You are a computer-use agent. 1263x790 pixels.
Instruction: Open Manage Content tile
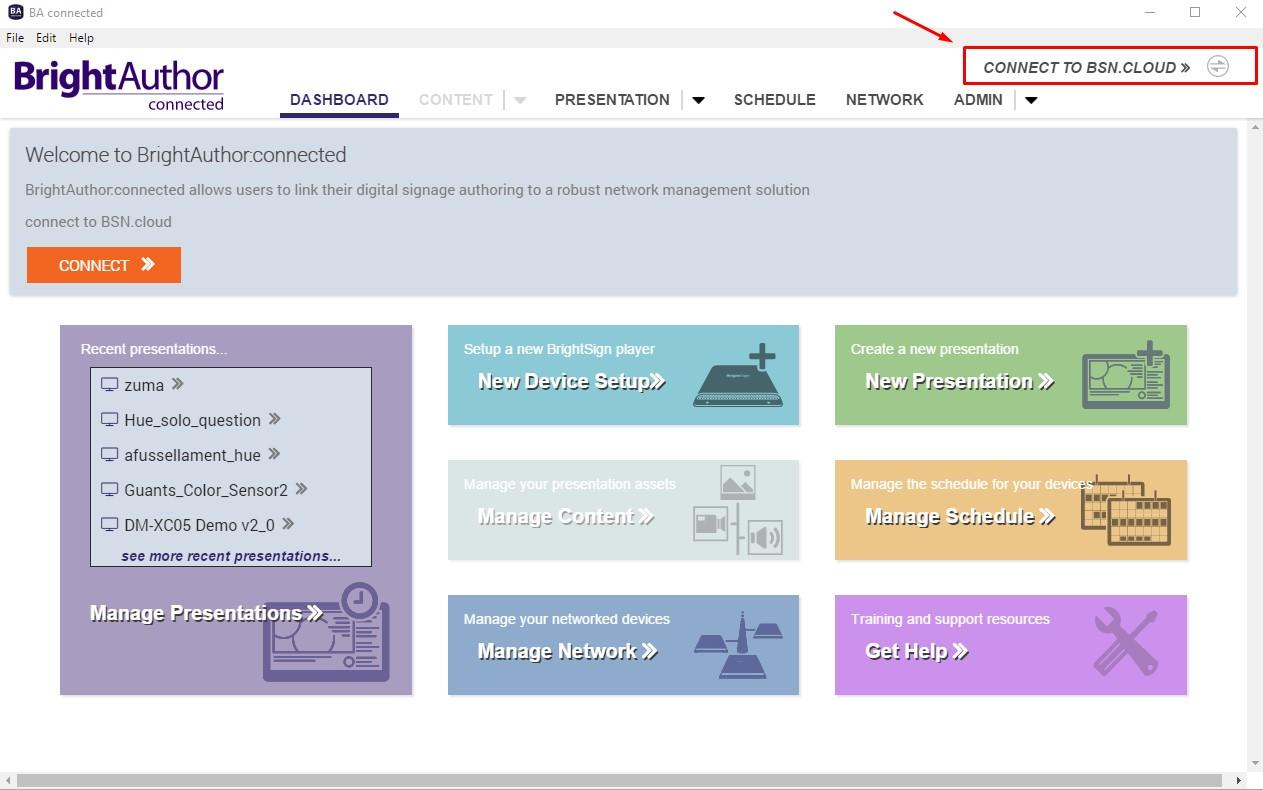[623, 510]
